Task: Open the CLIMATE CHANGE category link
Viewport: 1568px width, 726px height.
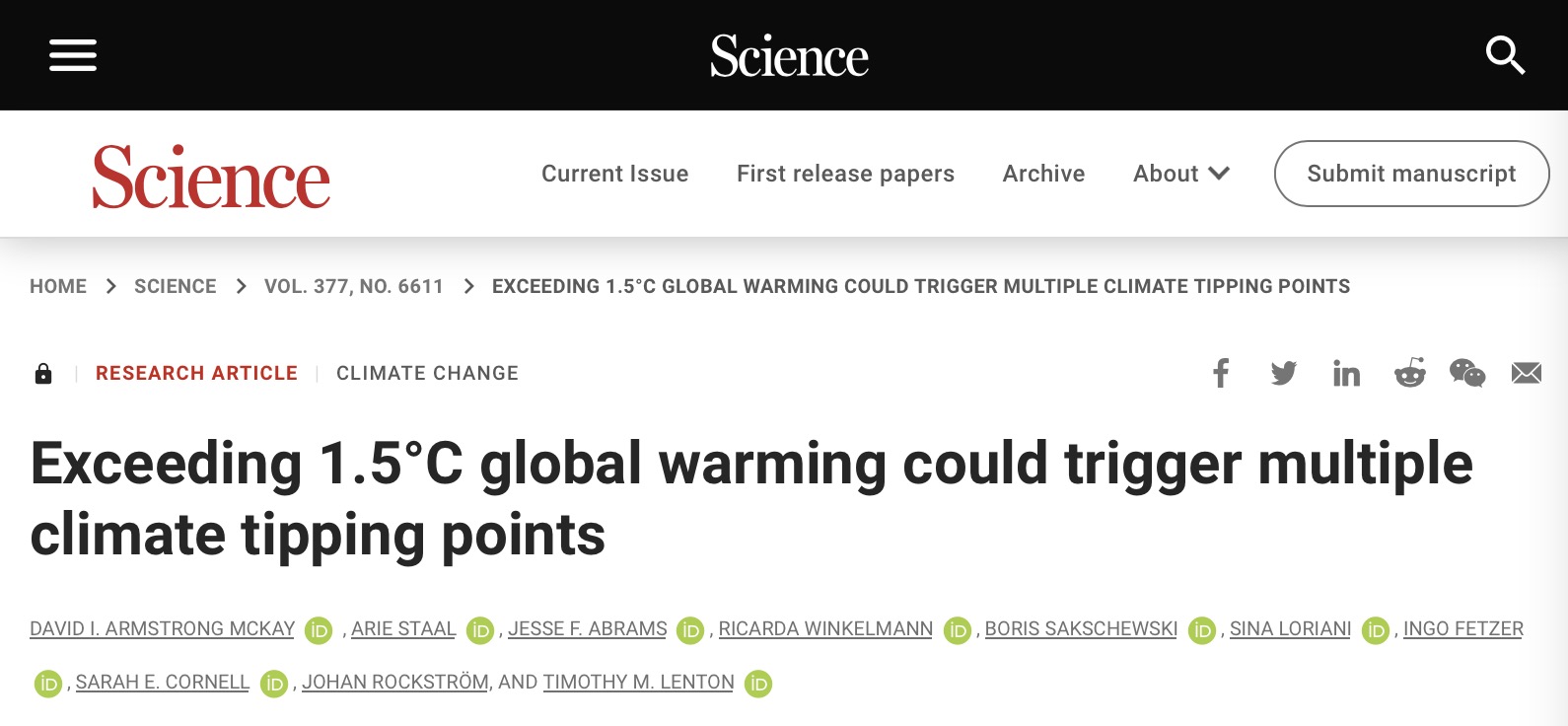Action: (x=427, y=373)
